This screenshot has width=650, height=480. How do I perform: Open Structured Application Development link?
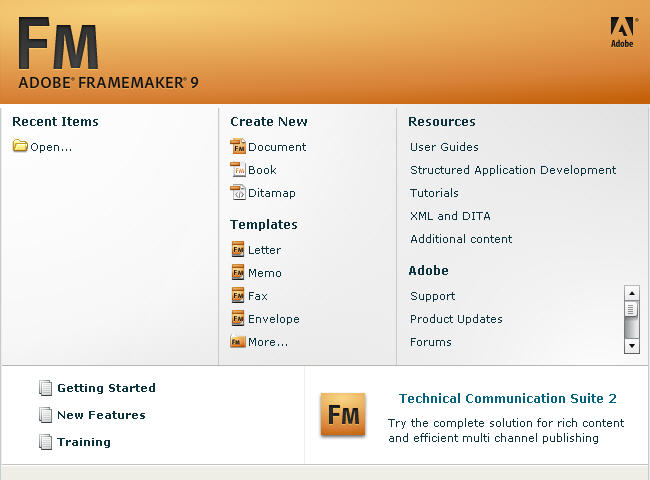point(513,170)
